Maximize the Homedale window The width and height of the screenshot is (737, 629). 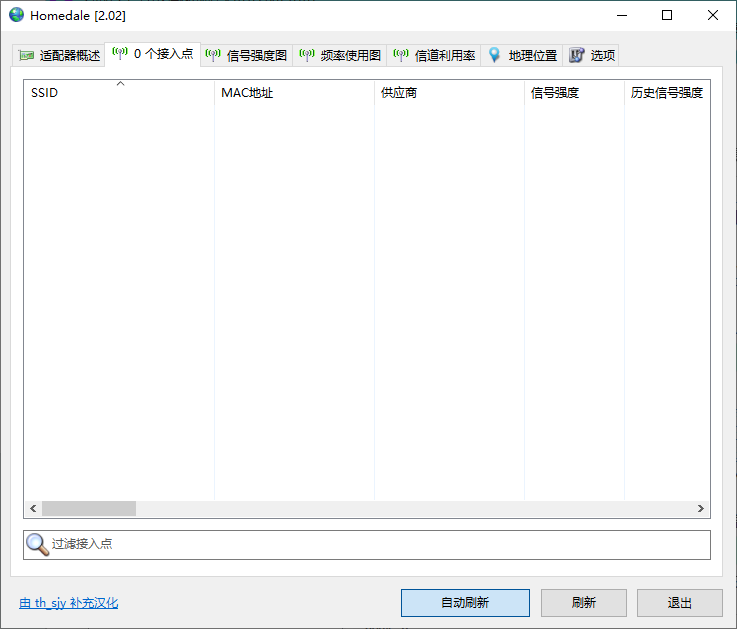(x=667, y=16)
